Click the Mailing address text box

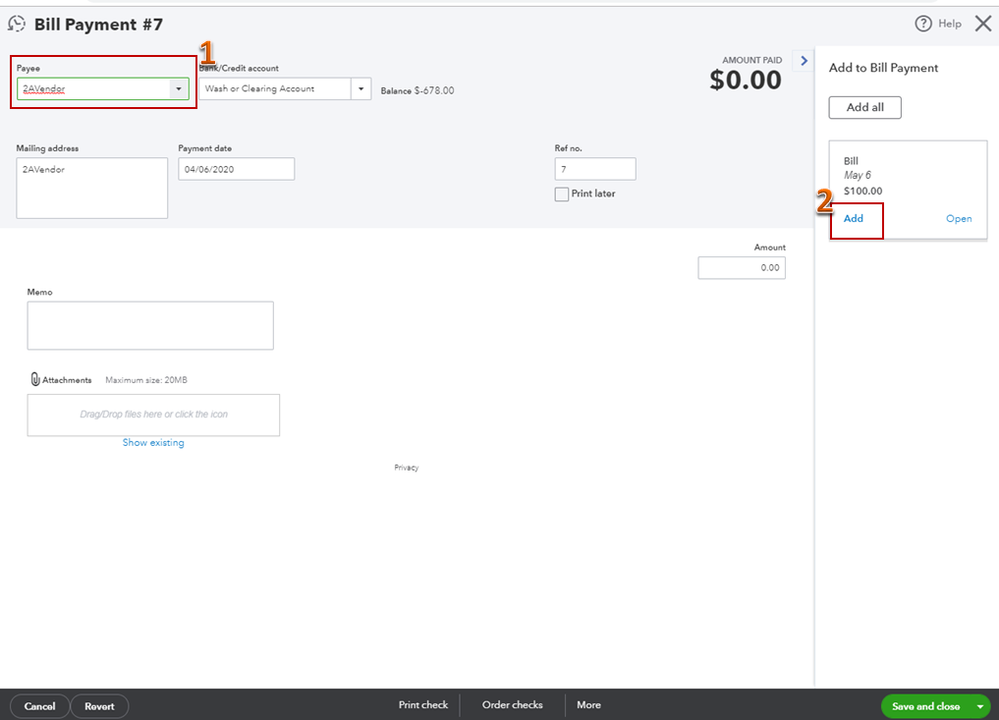(x=92, y=188)
